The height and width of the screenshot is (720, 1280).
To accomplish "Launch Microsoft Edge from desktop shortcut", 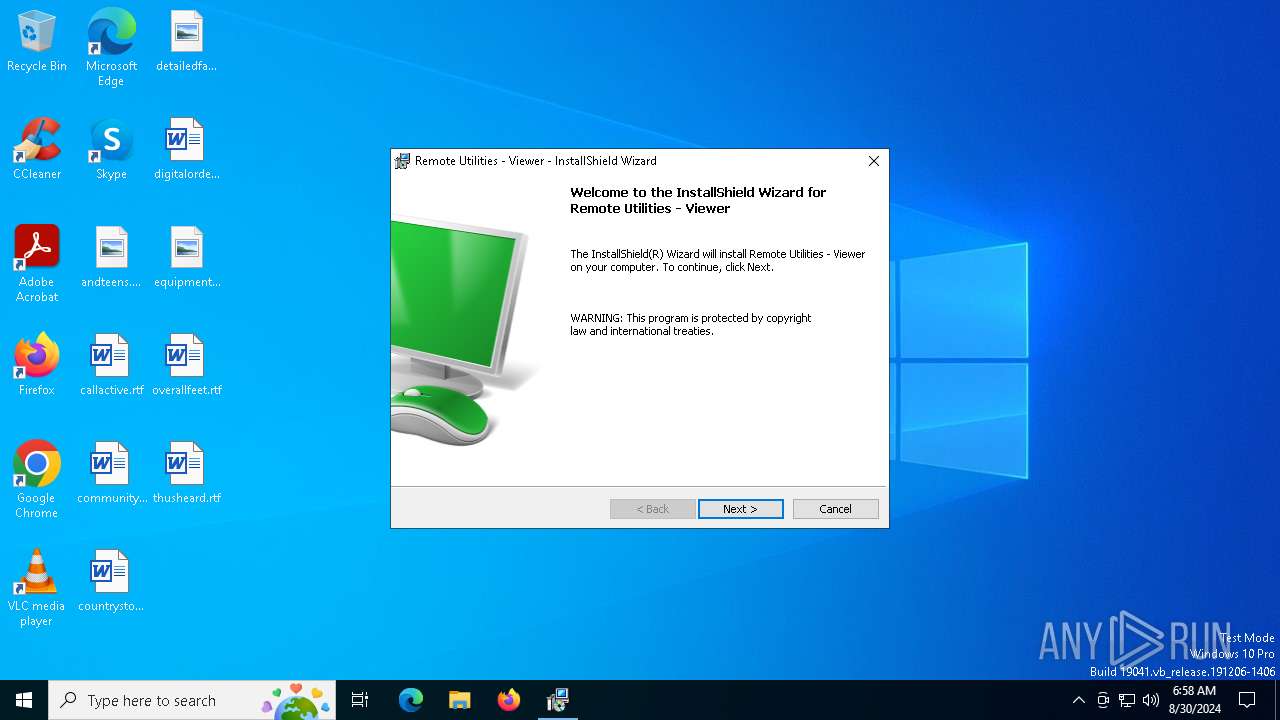I will click(111, 48).
